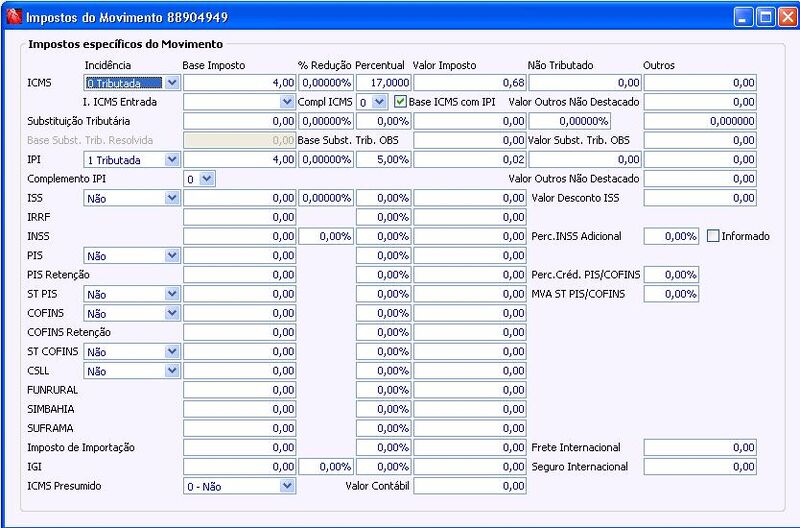Minimize the Impostos do Movimento window
Viewport: 800px width, 528px height.
pos(743,17)
